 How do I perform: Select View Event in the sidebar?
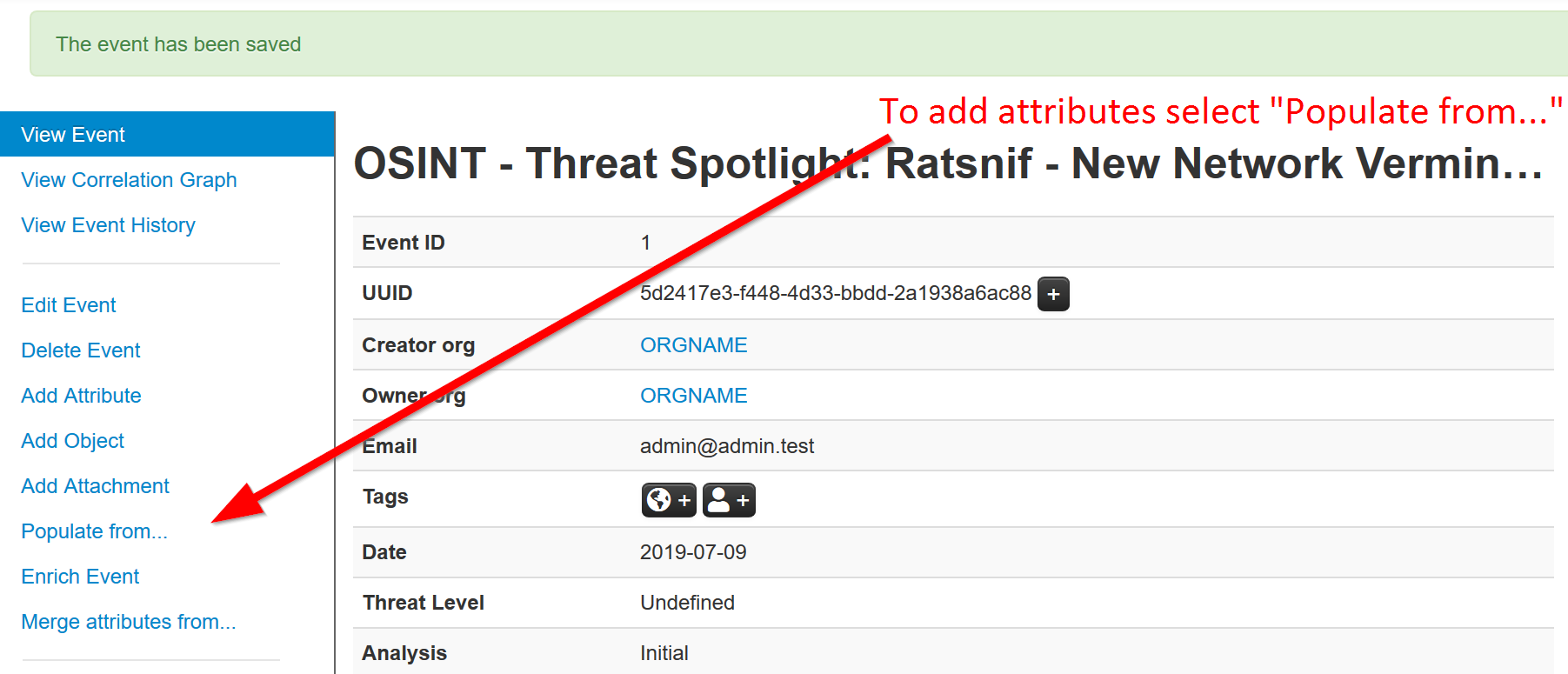[x=74, y=135]
